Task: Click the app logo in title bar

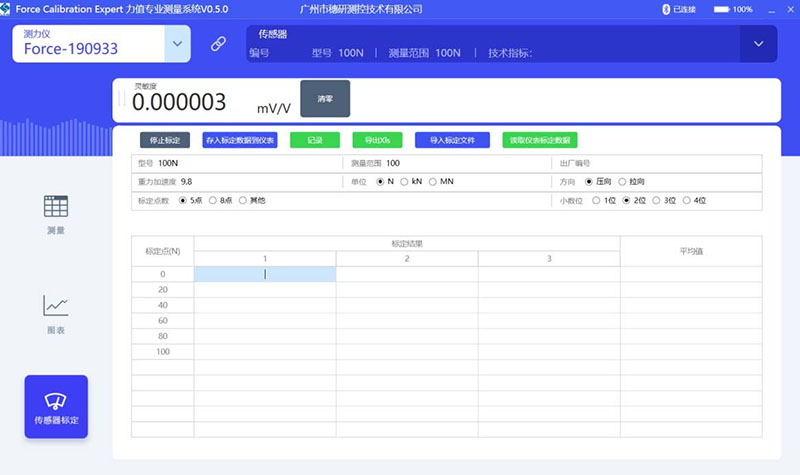Action: [x=5, y=9]
